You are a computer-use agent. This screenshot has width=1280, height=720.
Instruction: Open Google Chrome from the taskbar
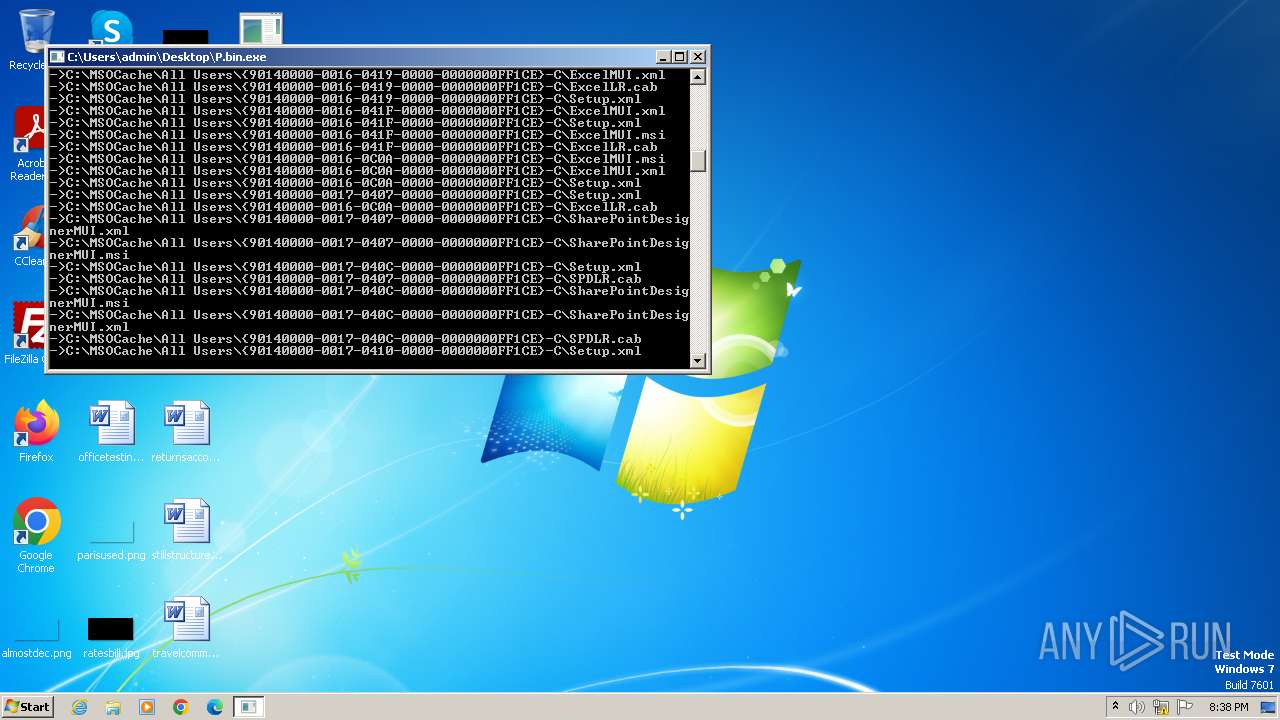181,707
